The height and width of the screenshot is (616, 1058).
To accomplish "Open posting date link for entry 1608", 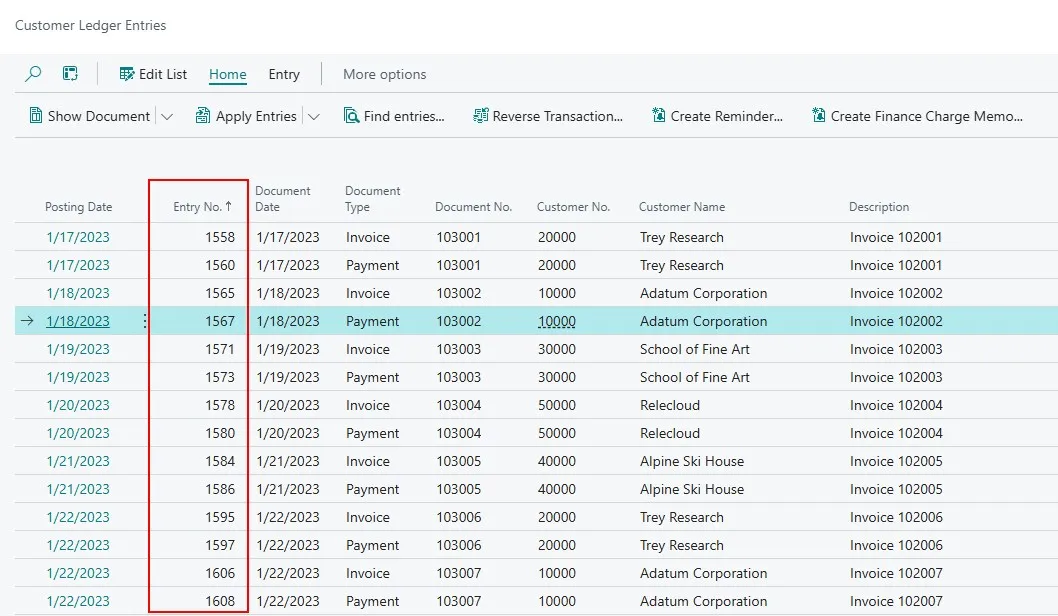I will pyautogui.click(x=78, y=601).
